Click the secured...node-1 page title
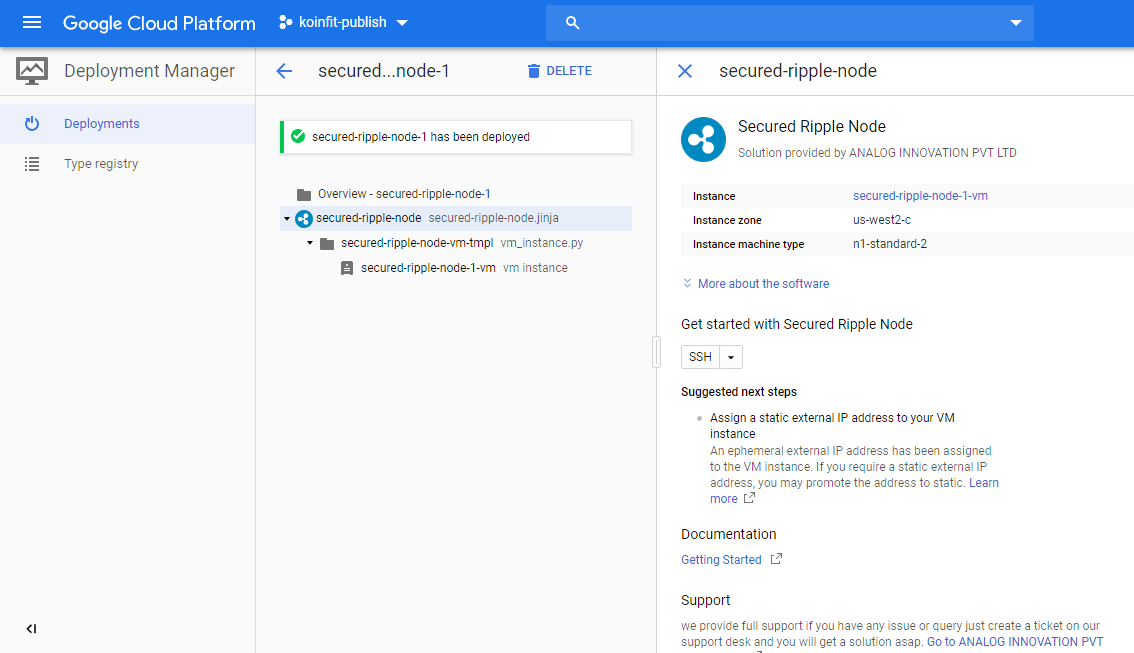1134x653 pixels. [384, 71]
